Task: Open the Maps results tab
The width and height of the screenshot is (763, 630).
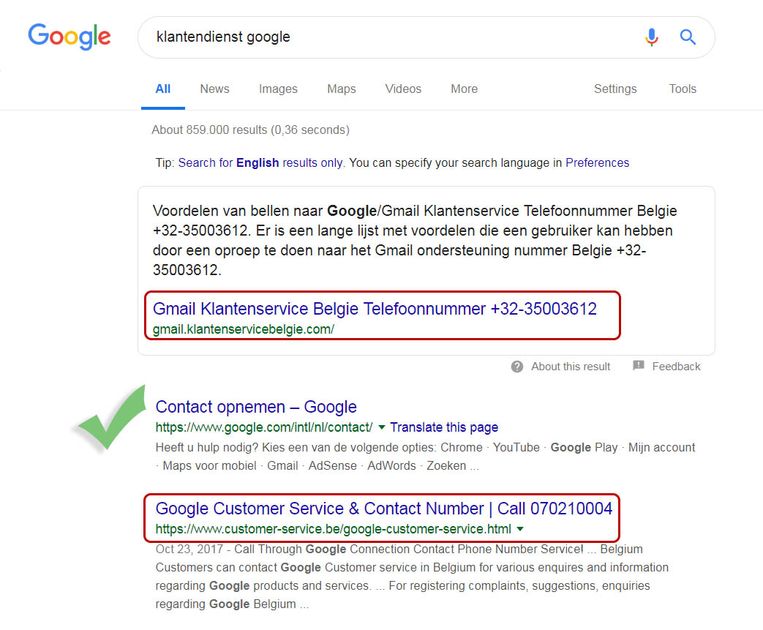Action: [341, 89]
